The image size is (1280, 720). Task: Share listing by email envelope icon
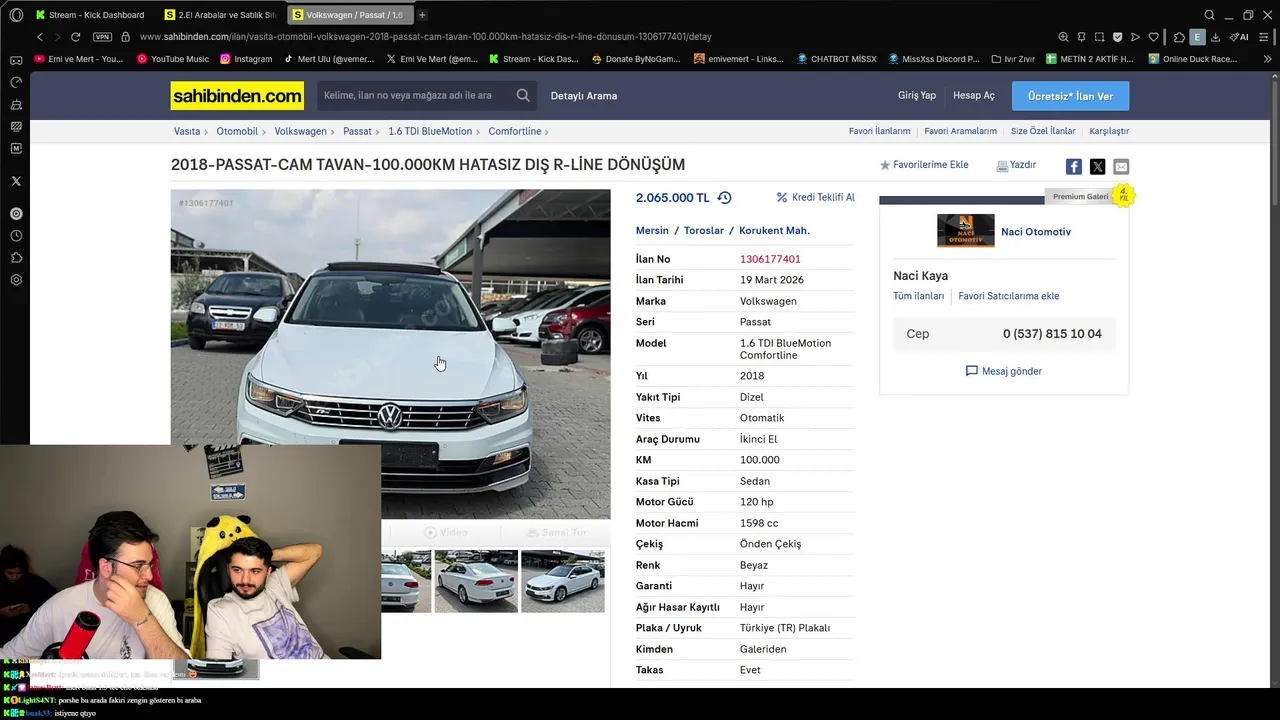point(1121,167)
